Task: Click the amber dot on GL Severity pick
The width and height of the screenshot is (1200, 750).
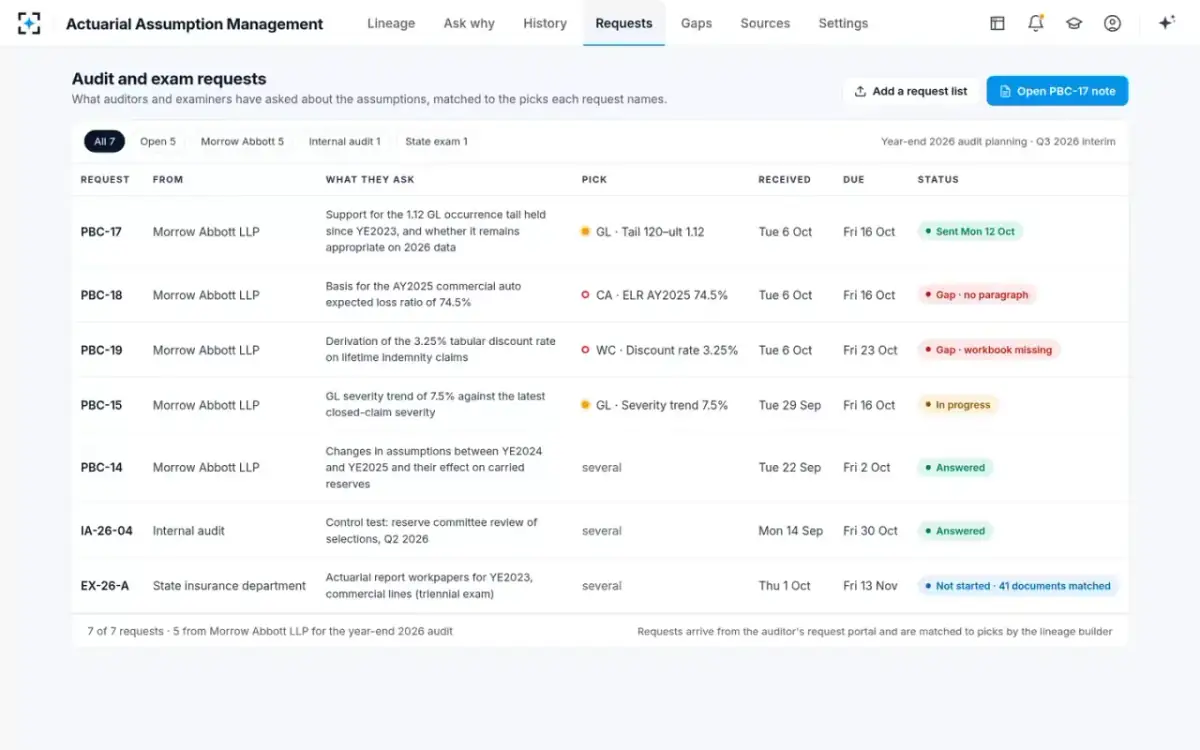Action: (x=585, y=405)
